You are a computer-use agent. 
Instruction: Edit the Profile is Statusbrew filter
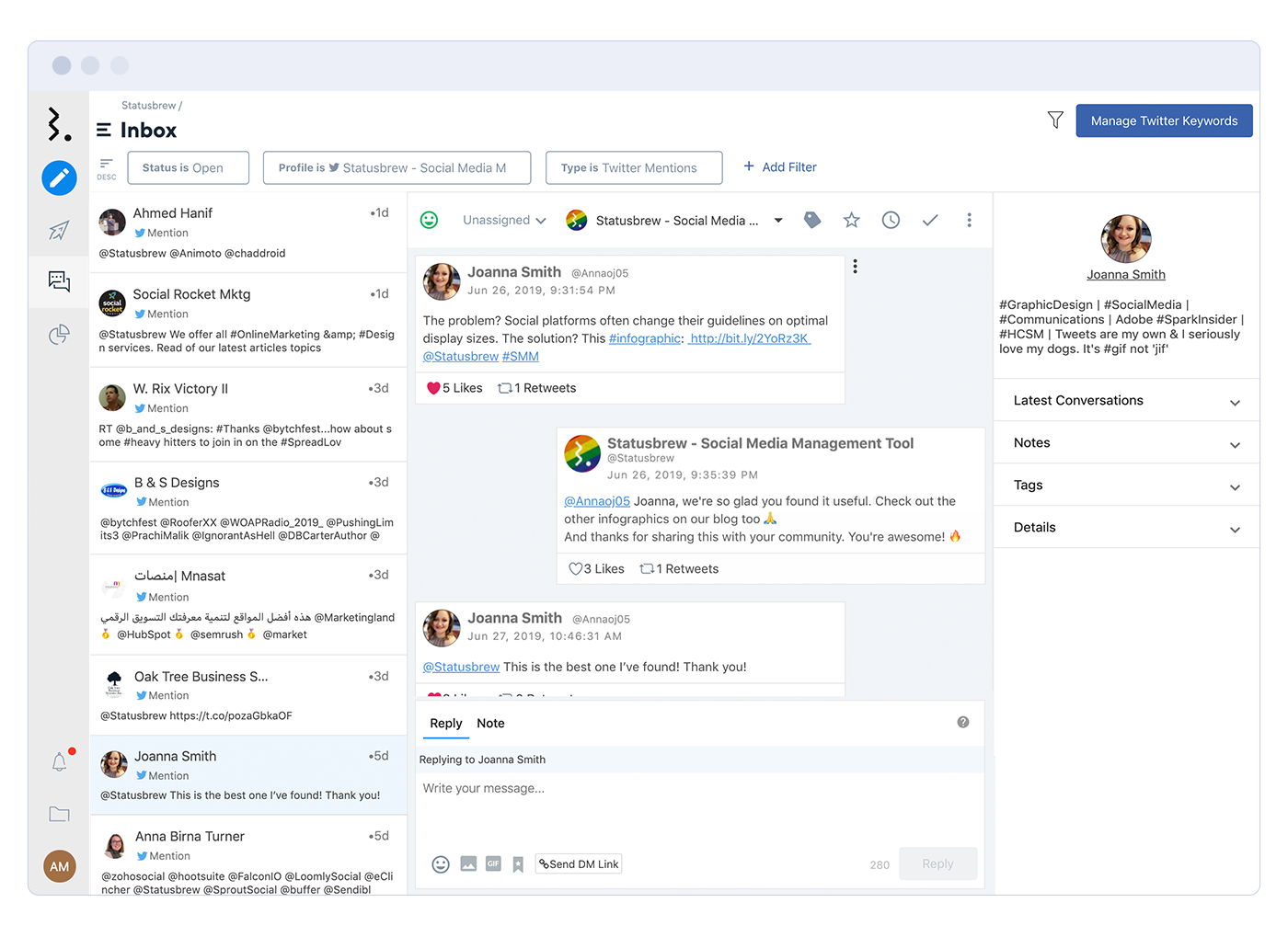click(397, 167)
